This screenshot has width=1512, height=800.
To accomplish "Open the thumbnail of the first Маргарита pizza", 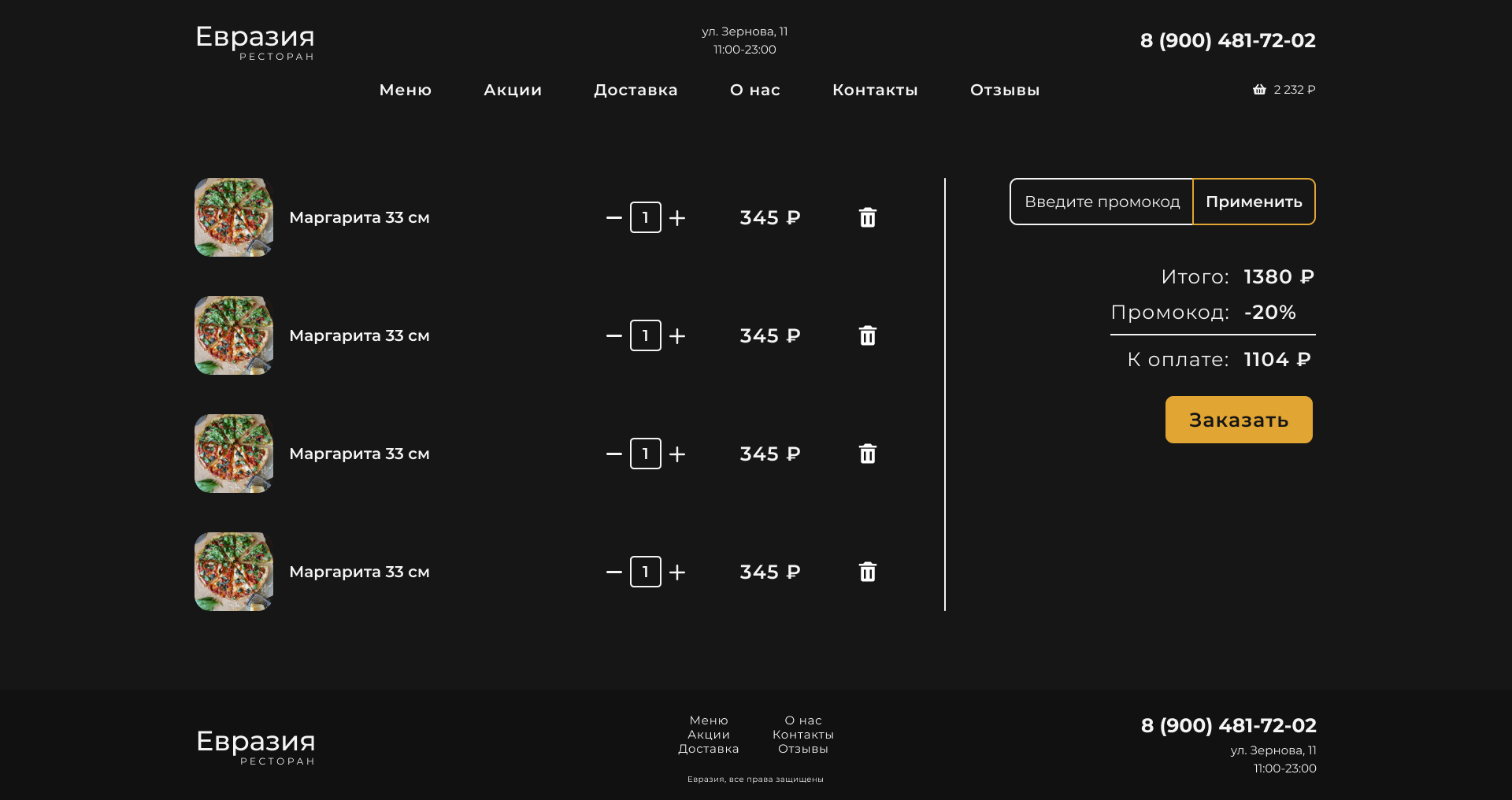I will coord(234,217).
